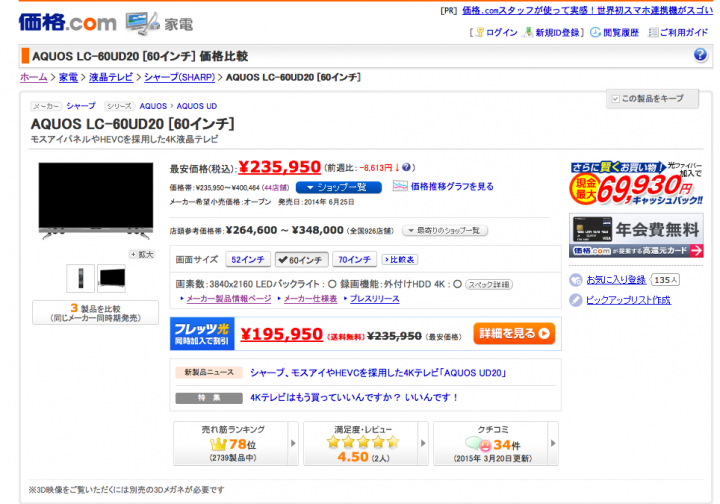Click the 拡大 enlarge button
720x504 pixels.
click(142, 254)
